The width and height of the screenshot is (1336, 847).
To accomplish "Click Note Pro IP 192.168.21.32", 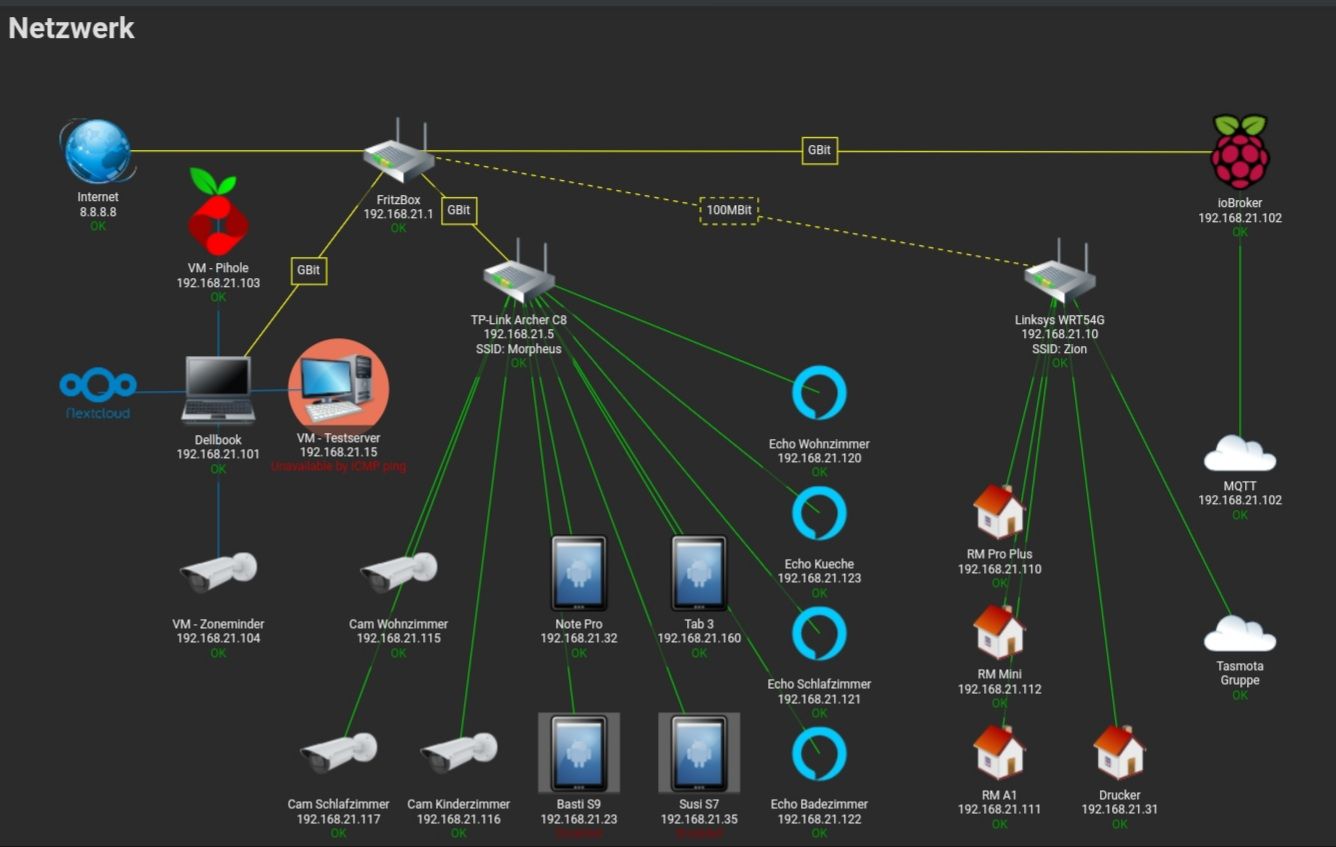I will (579, 638).
